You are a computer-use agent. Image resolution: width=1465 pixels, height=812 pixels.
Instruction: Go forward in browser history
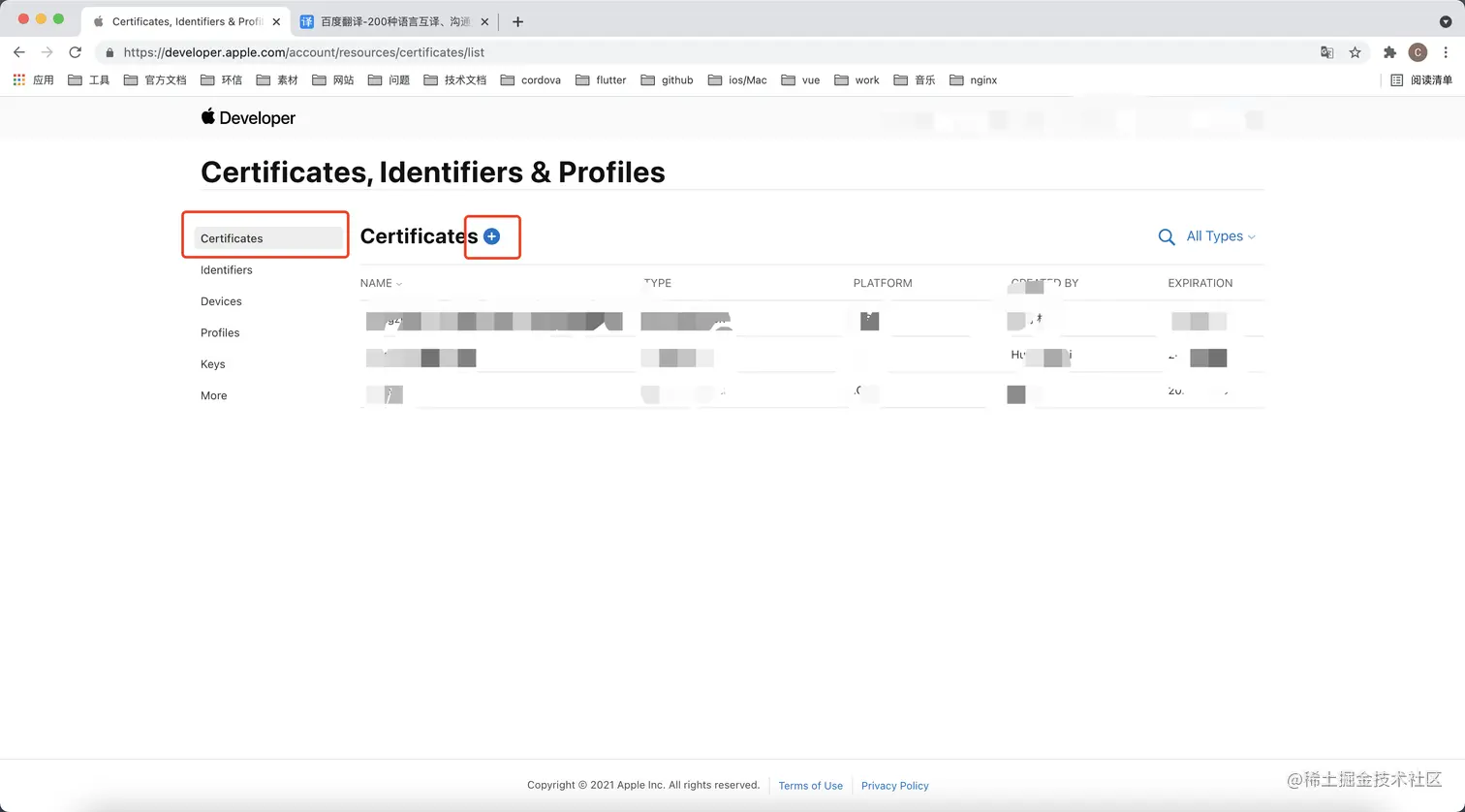tap(47, 52)
